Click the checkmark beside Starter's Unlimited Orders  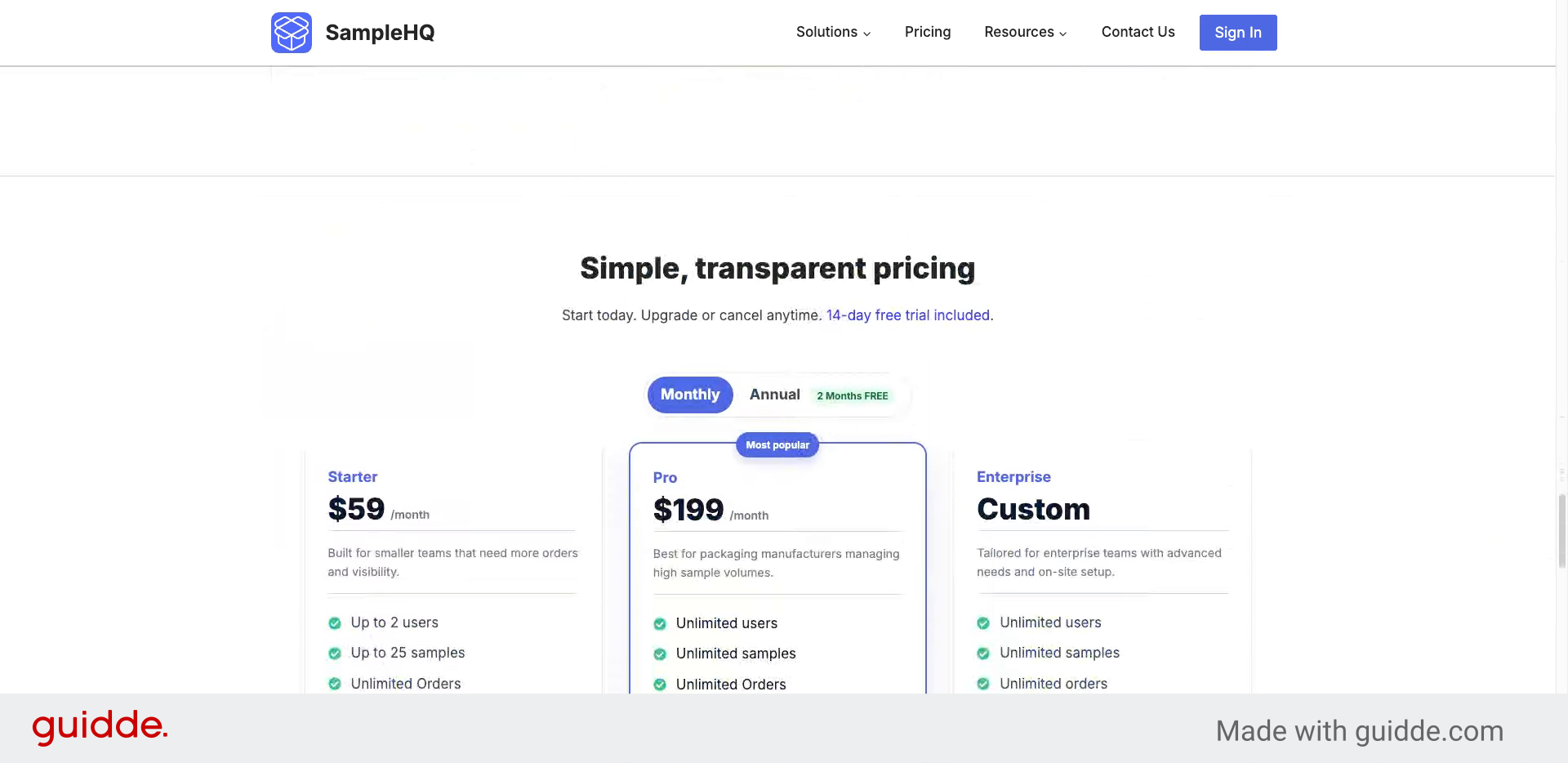click(x=335, y=684)
